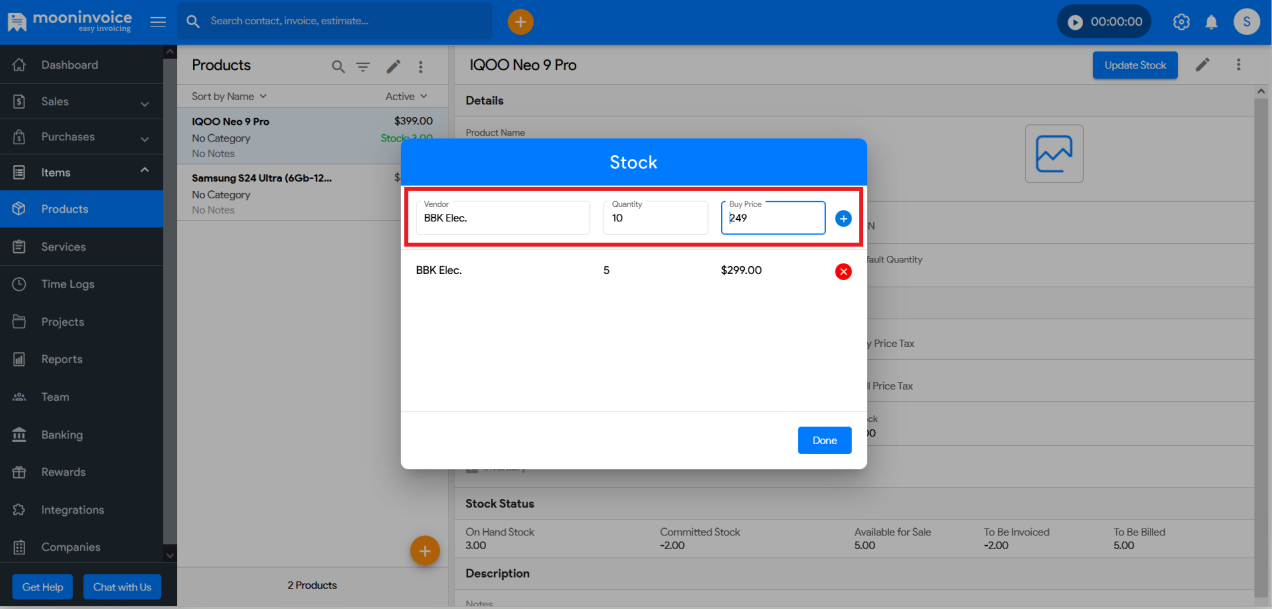Open Integrations in the sidebar
Viewport: 1272px width, 609px height.
pyautogui.click(x=81, y=510)
